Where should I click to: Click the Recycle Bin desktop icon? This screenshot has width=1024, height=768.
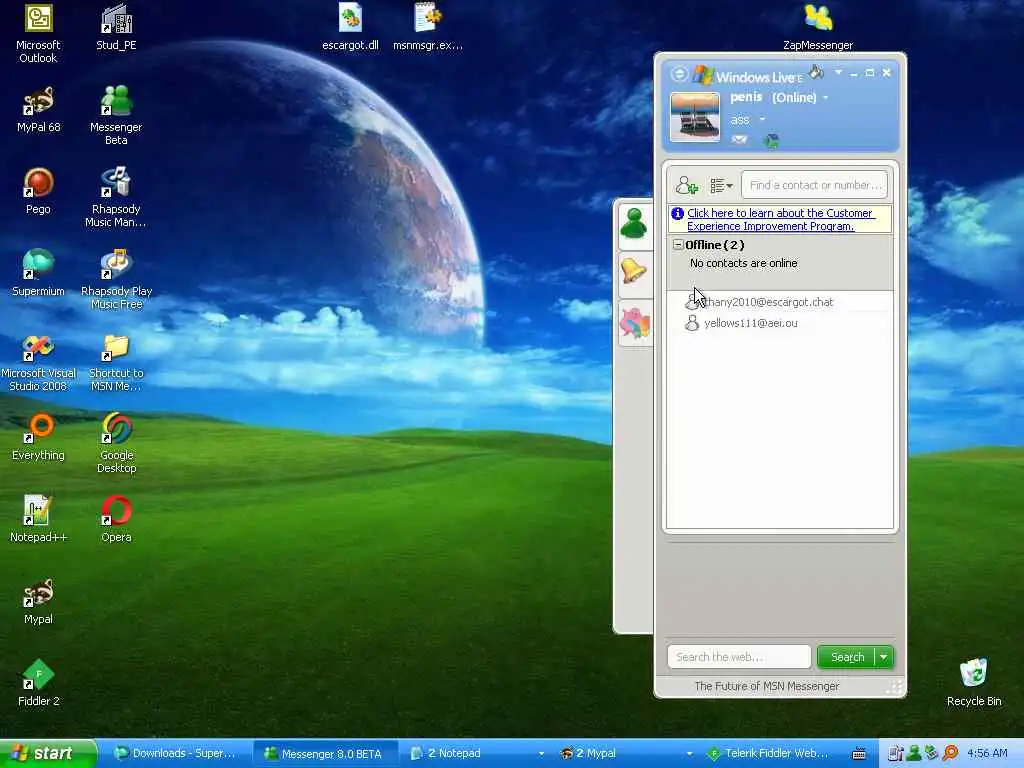pos(973,684)
